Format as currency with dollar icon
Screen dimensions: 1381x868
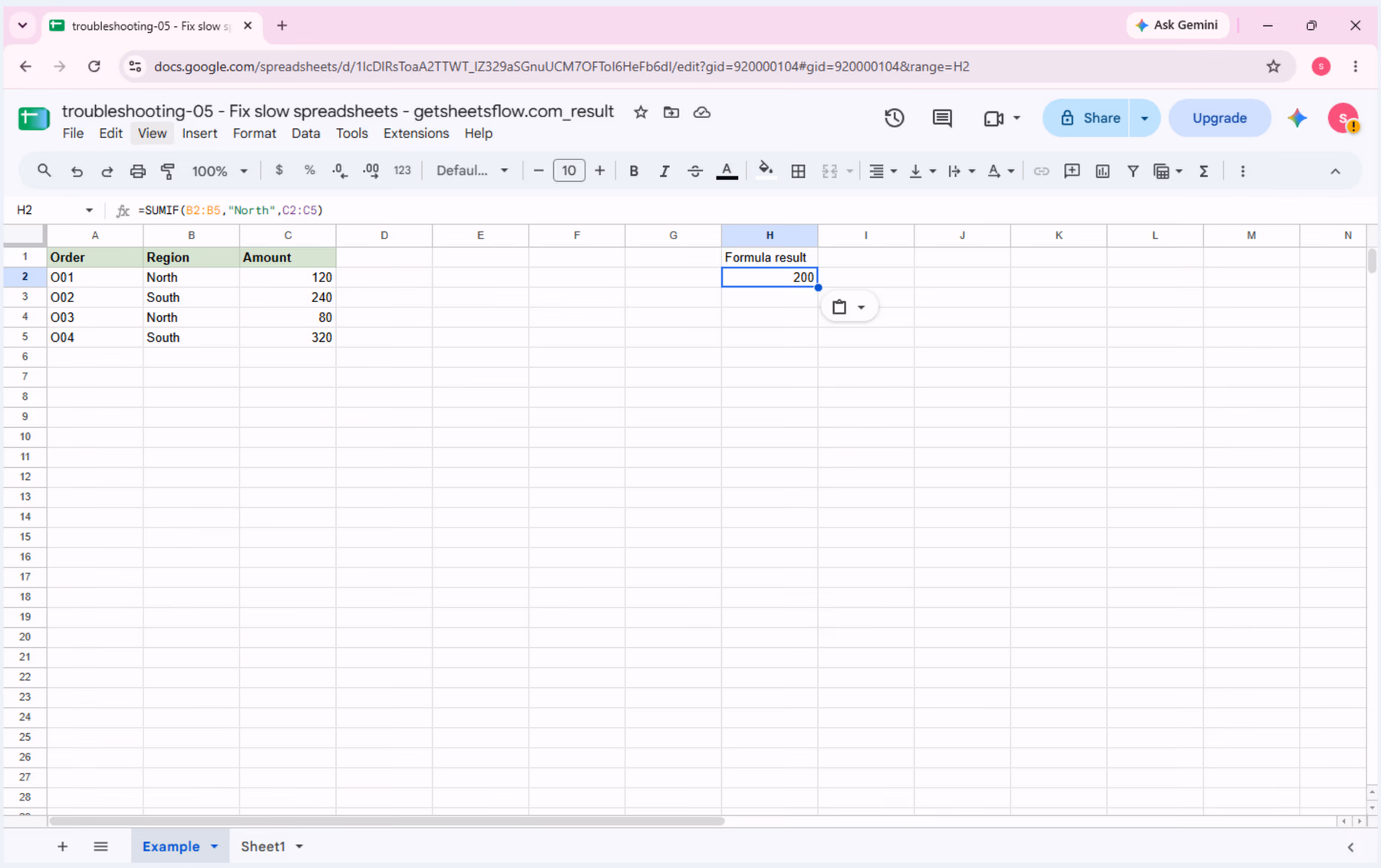279,170
